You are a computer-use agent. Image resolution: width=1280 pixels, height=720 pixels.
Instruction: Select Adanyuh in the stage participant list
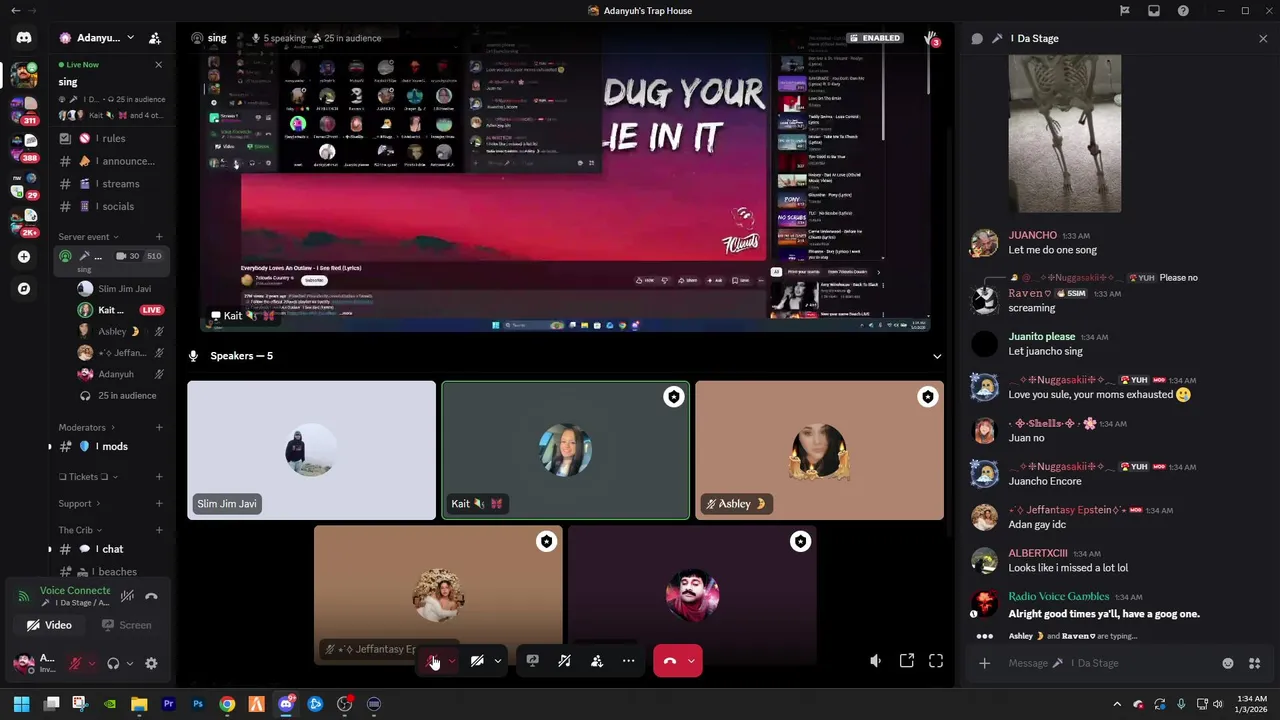[120, 374]
